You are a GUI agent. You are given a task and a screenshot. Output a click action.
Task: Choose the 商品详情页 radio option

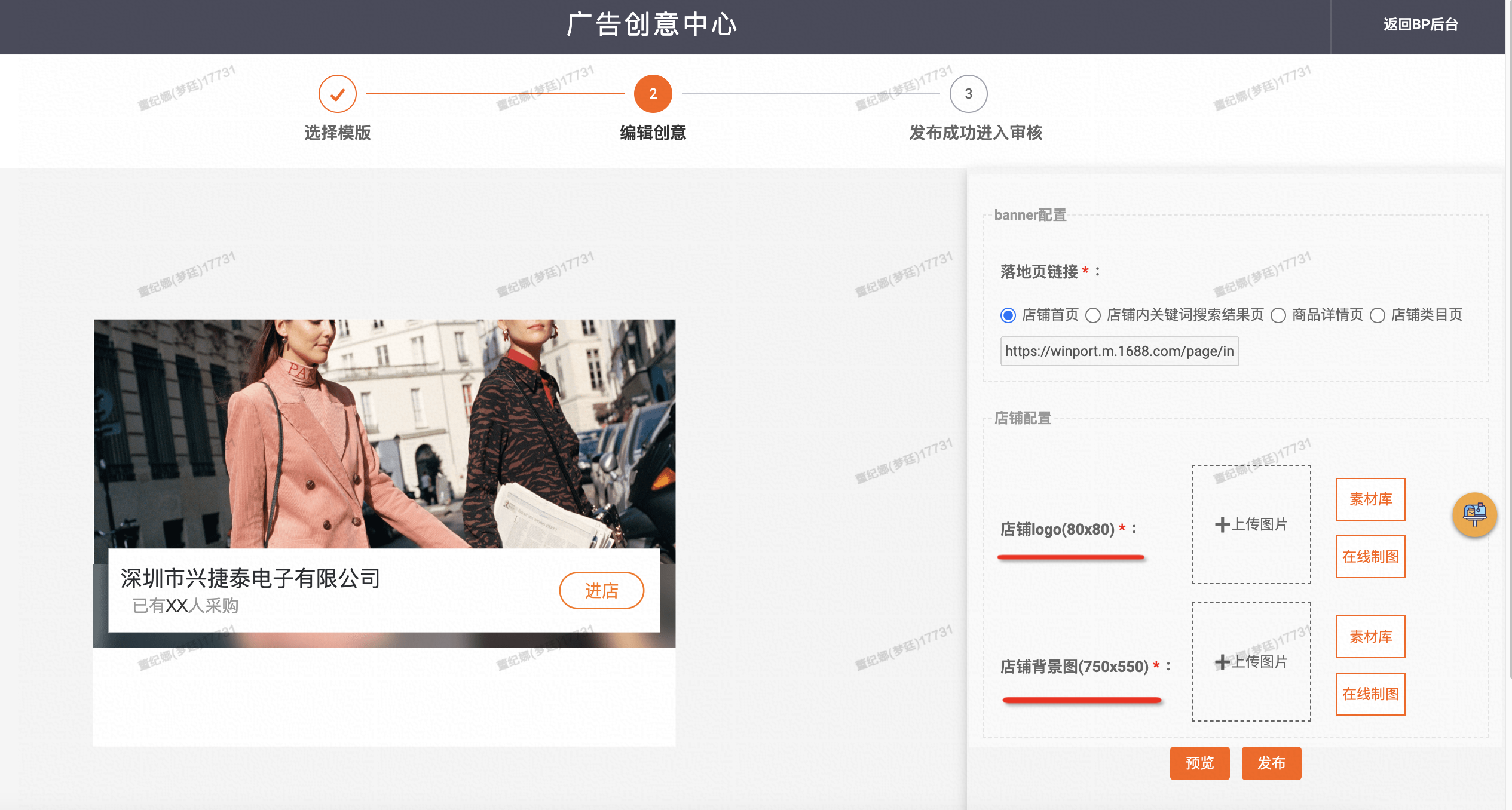[1278, 315]
